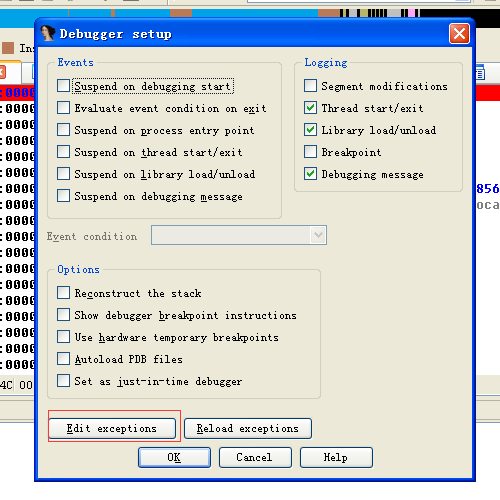500x500 pixels.
Task: Click the Reload exceptions button
Action: point(248,428)
